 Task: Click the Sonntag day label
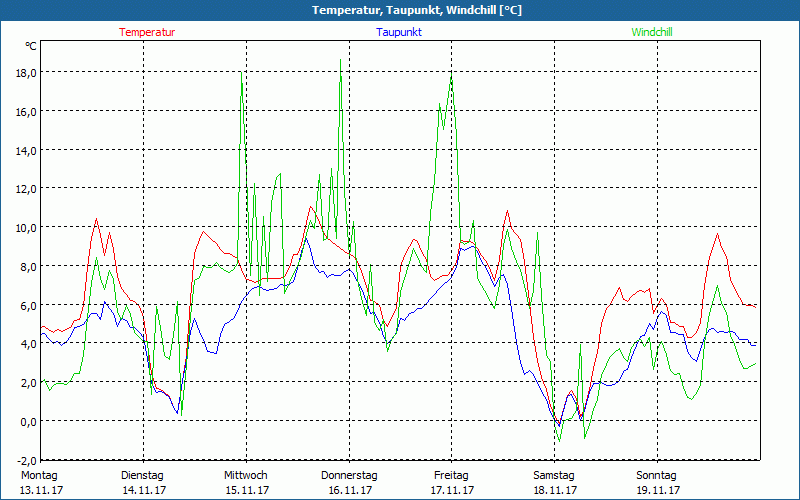click(657, 475)
